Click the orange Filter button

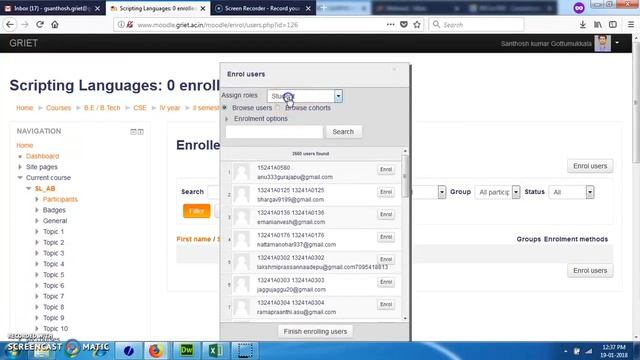pos(196,211)
